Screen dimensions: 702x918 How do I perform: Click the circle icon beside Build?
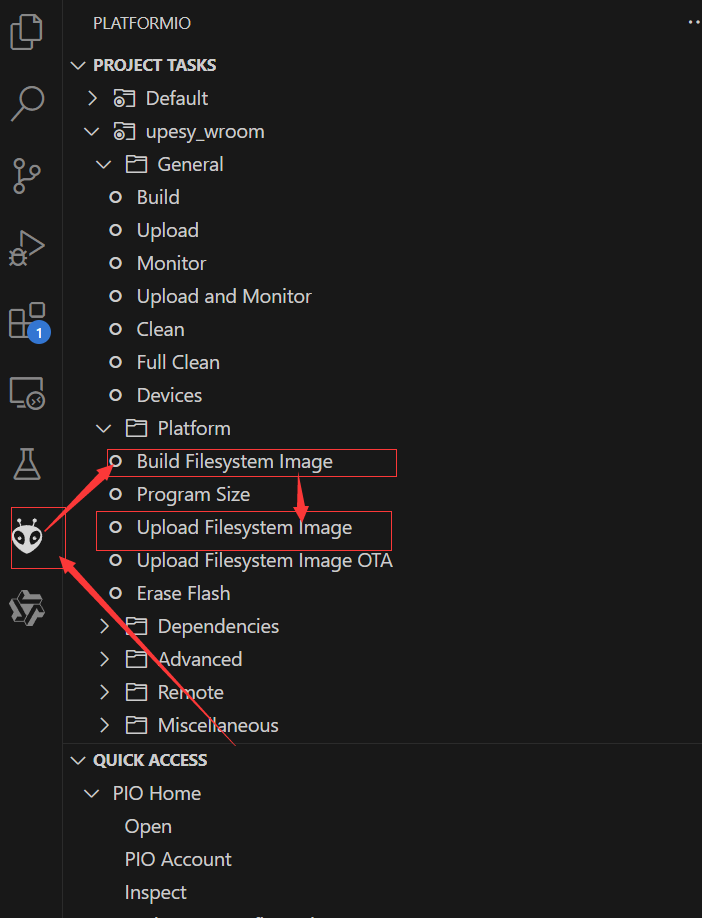click(116, 197)
